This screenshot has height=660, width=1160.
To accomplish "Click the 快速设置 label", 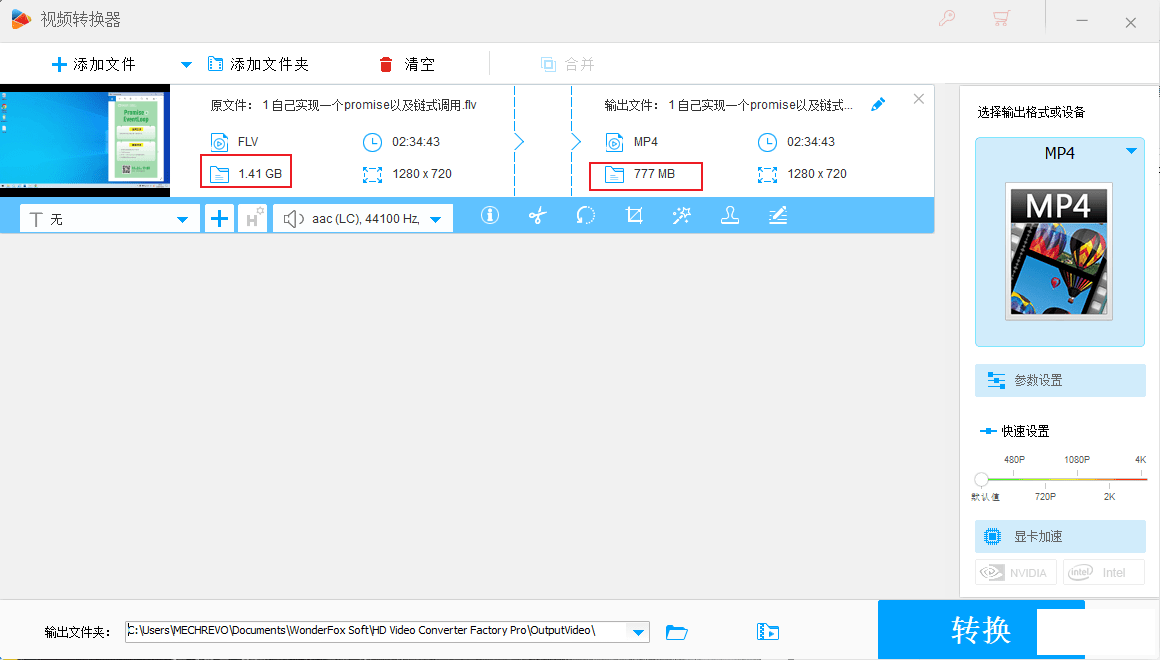I will (1025, 431).
